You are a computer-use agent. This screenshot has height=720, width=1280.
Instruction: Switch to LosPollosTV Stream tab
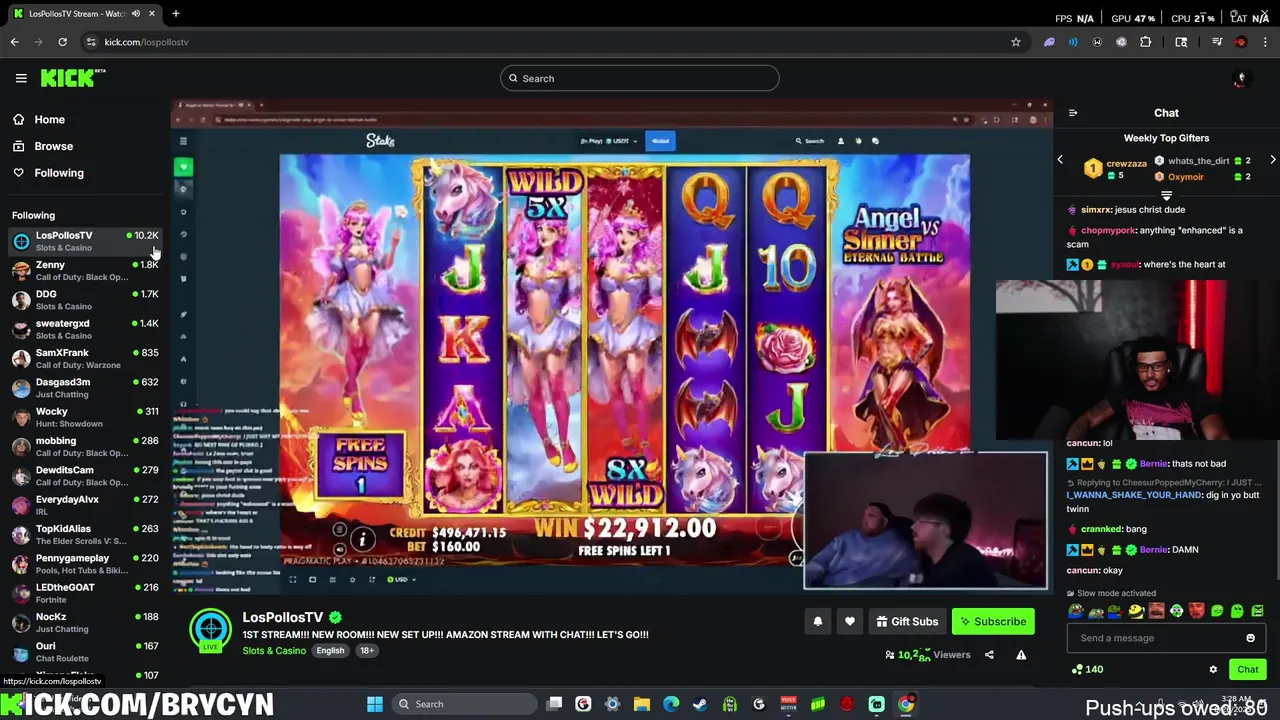(x=82, y=13)
